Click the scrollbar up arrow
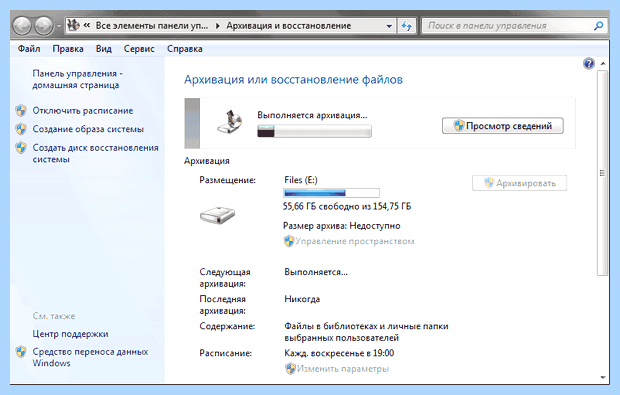620x395 pixels. tap(603, 64)
